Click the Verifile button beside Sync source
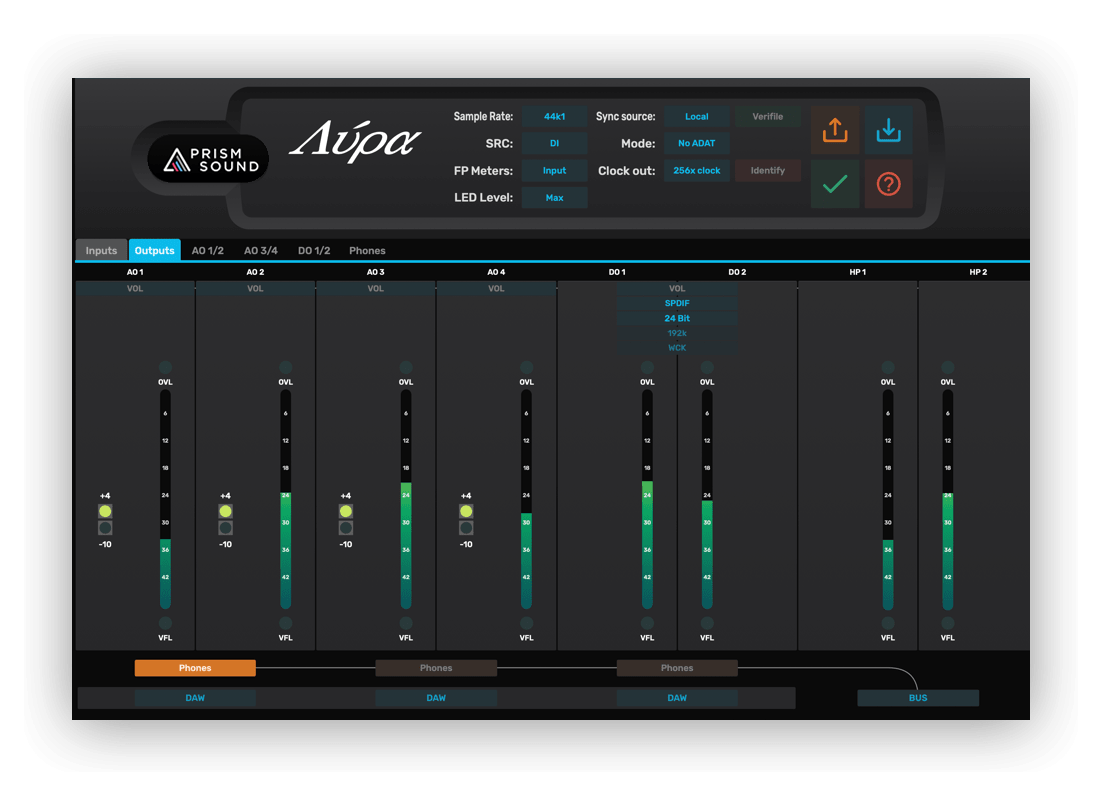This screenshot has height=790, width=1100. (767, 116)
